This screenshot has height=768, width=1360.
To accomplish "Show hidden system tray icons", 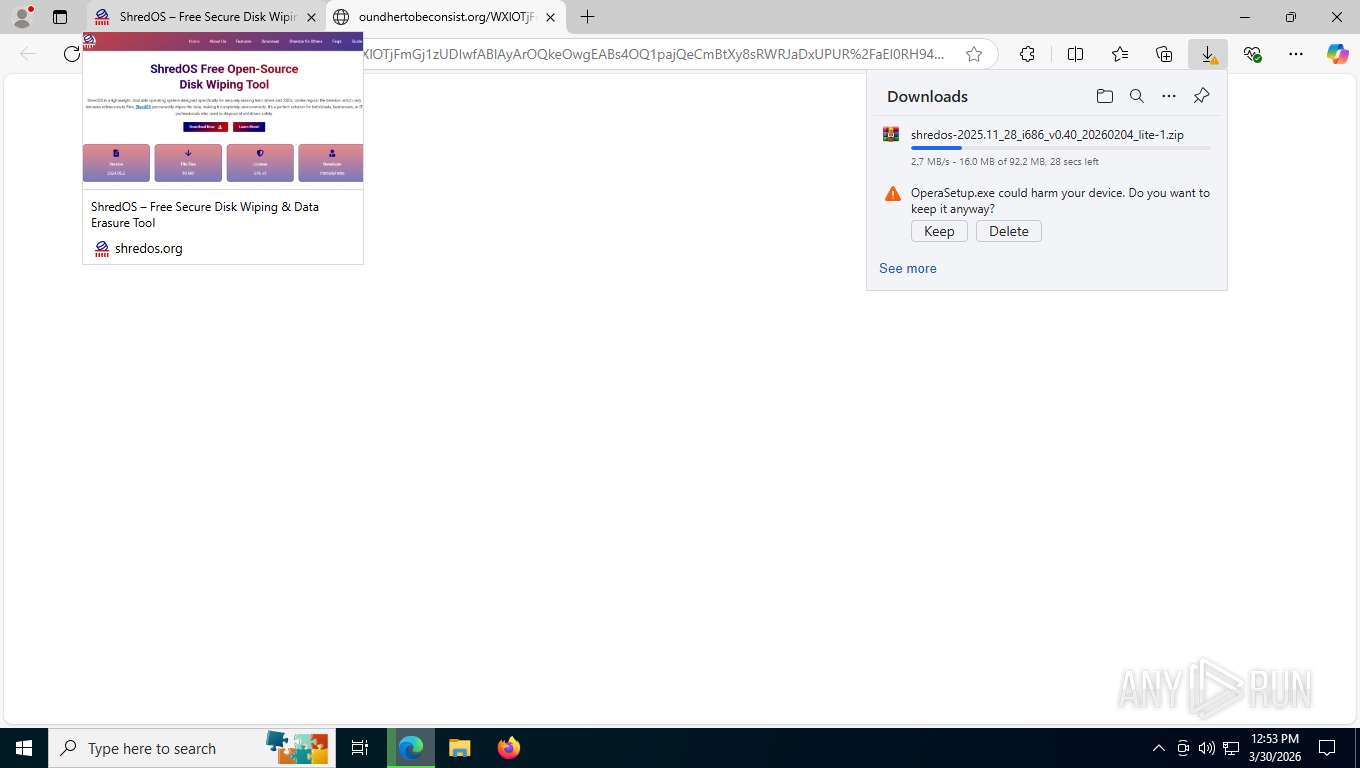I will 1159,748.
